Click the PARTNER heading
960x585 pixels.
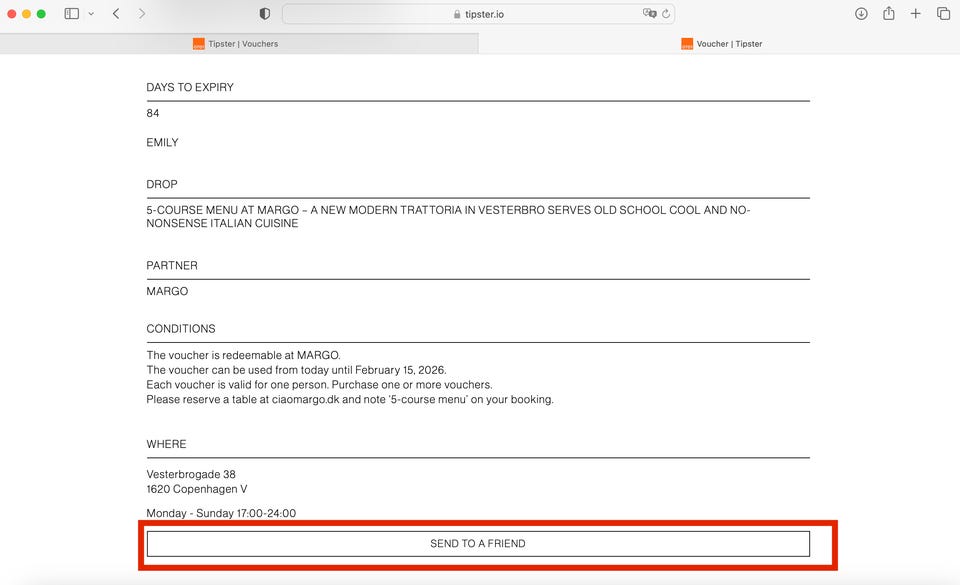172,266
